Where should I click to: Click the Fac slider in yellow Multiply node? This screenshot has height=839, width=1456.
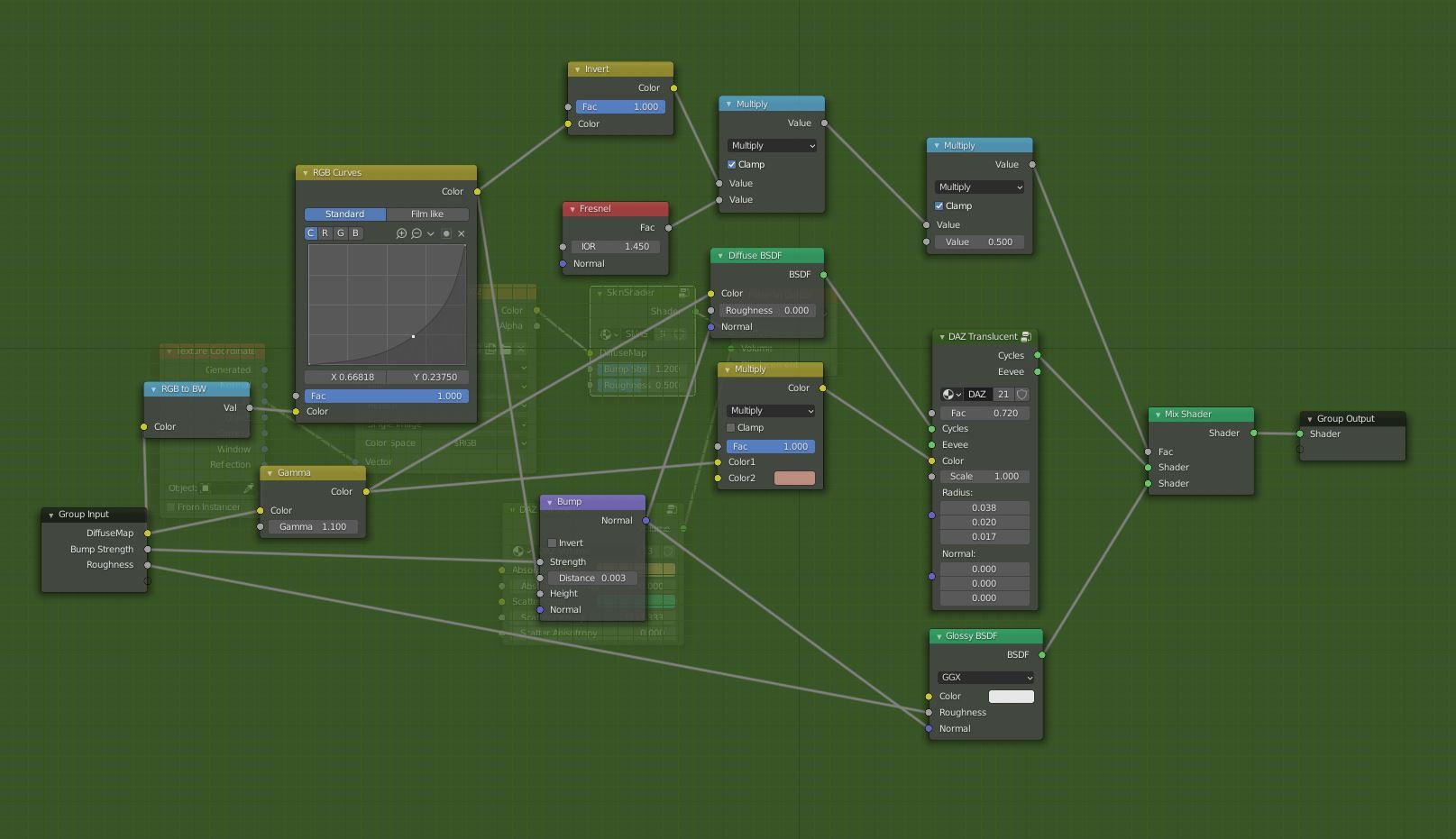[771, 447]
